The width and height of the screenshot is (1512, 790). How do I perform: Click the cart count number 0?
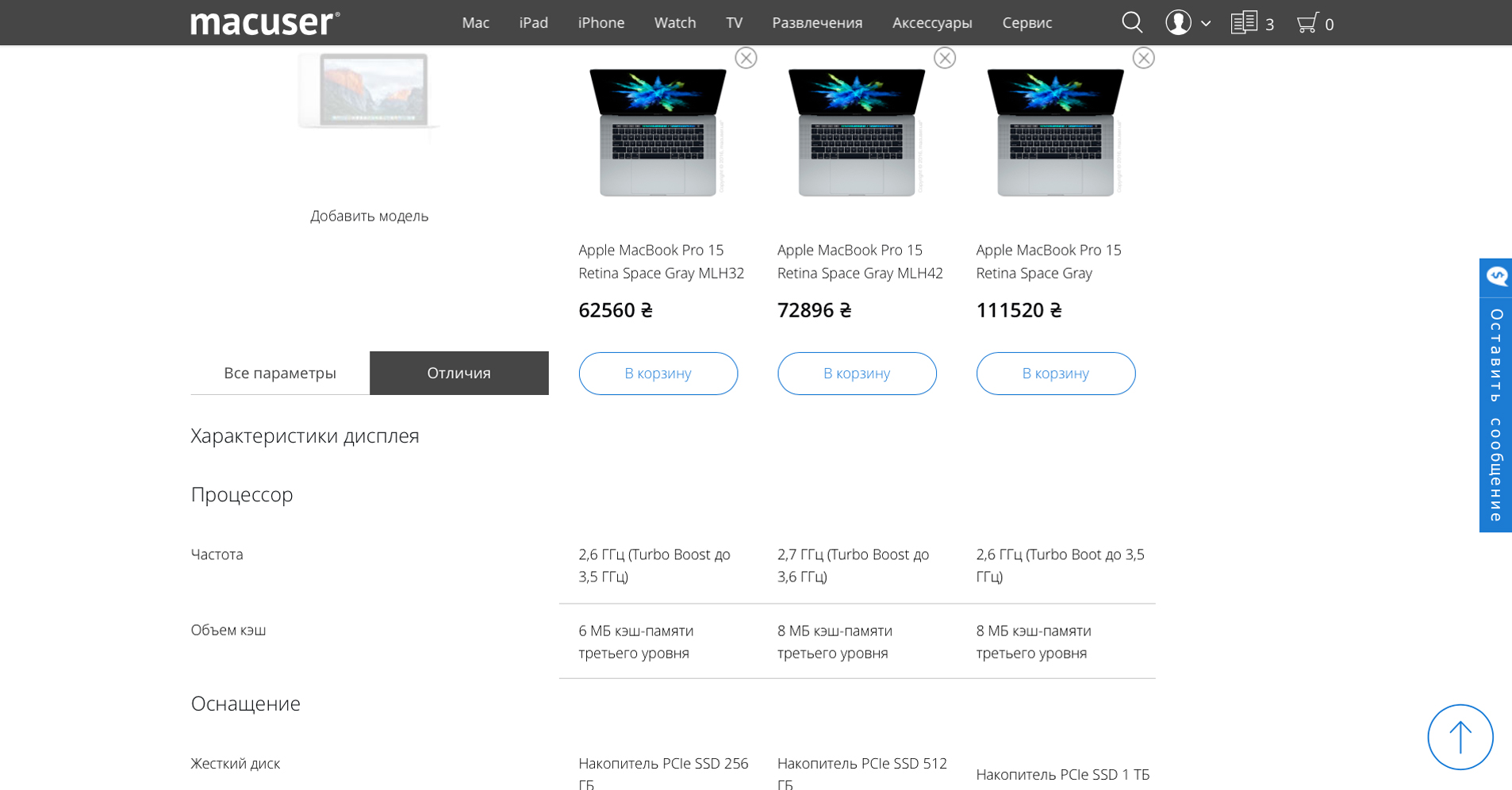click(x=1330, y=25)
